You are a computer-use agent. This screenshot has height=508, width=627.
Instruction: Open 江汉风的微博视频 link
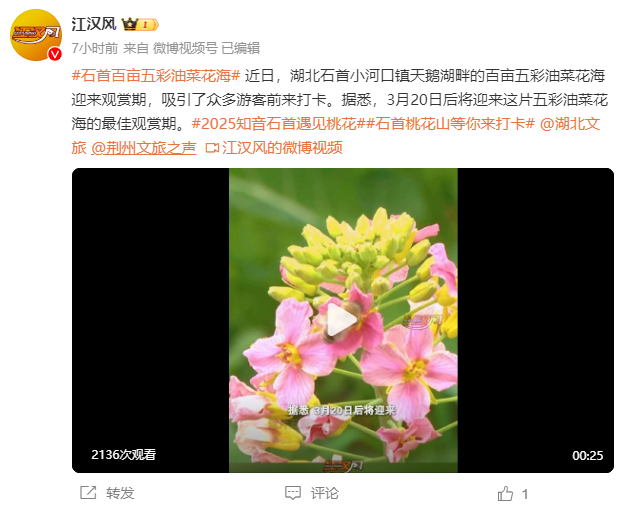[282, 148]
